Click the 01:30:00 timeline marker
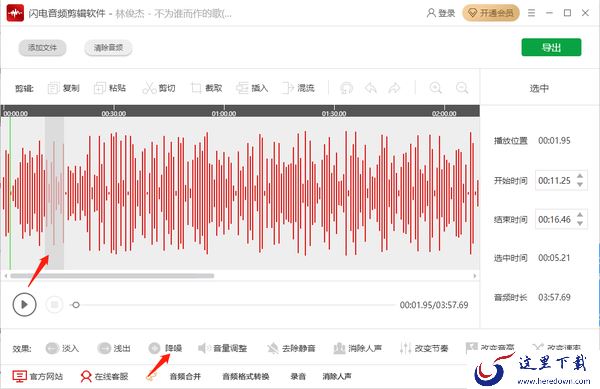 click(x=334, y=113)
